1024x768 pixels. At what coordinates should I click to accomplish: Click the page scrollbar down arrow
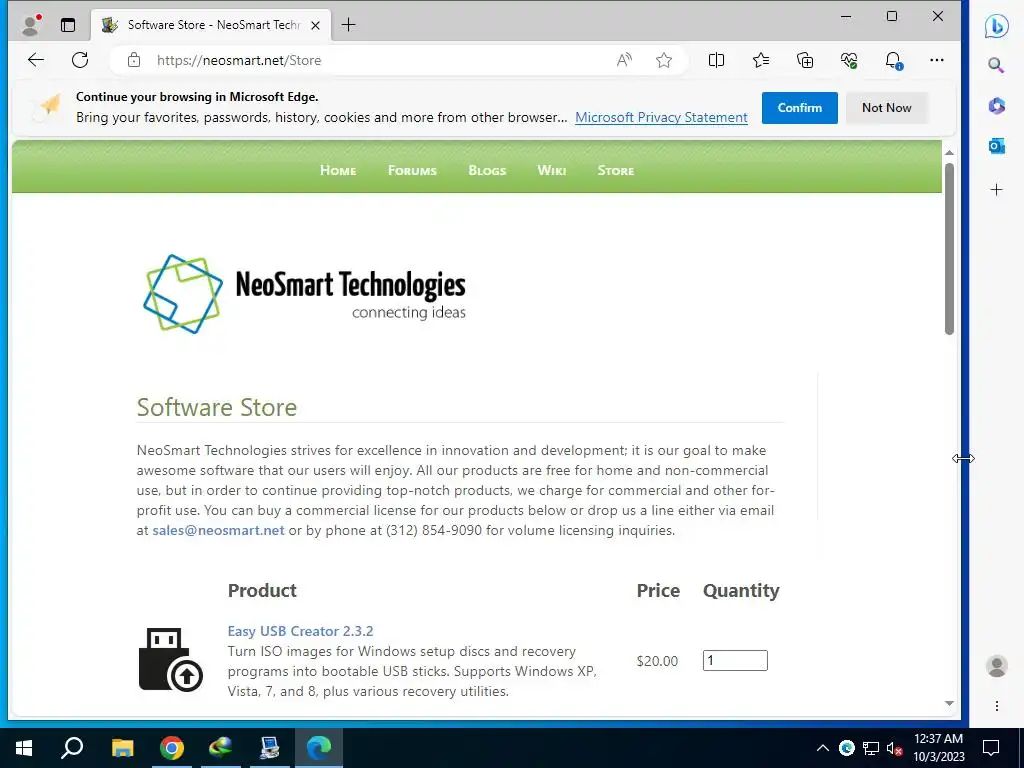(x=950, y=703)
